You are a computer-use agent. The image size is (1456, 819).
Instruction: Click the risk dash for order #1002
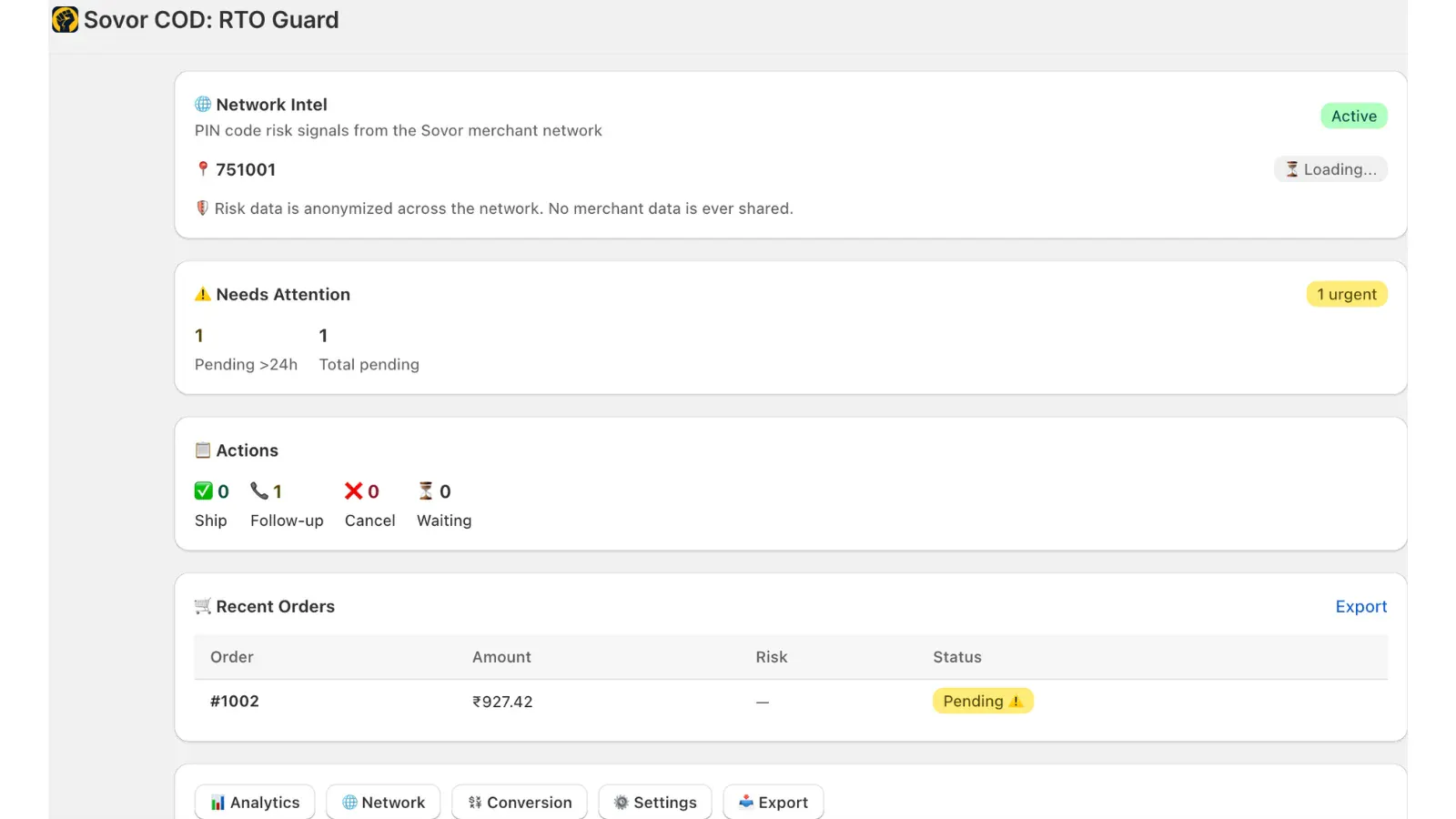(x=763, y=703)
